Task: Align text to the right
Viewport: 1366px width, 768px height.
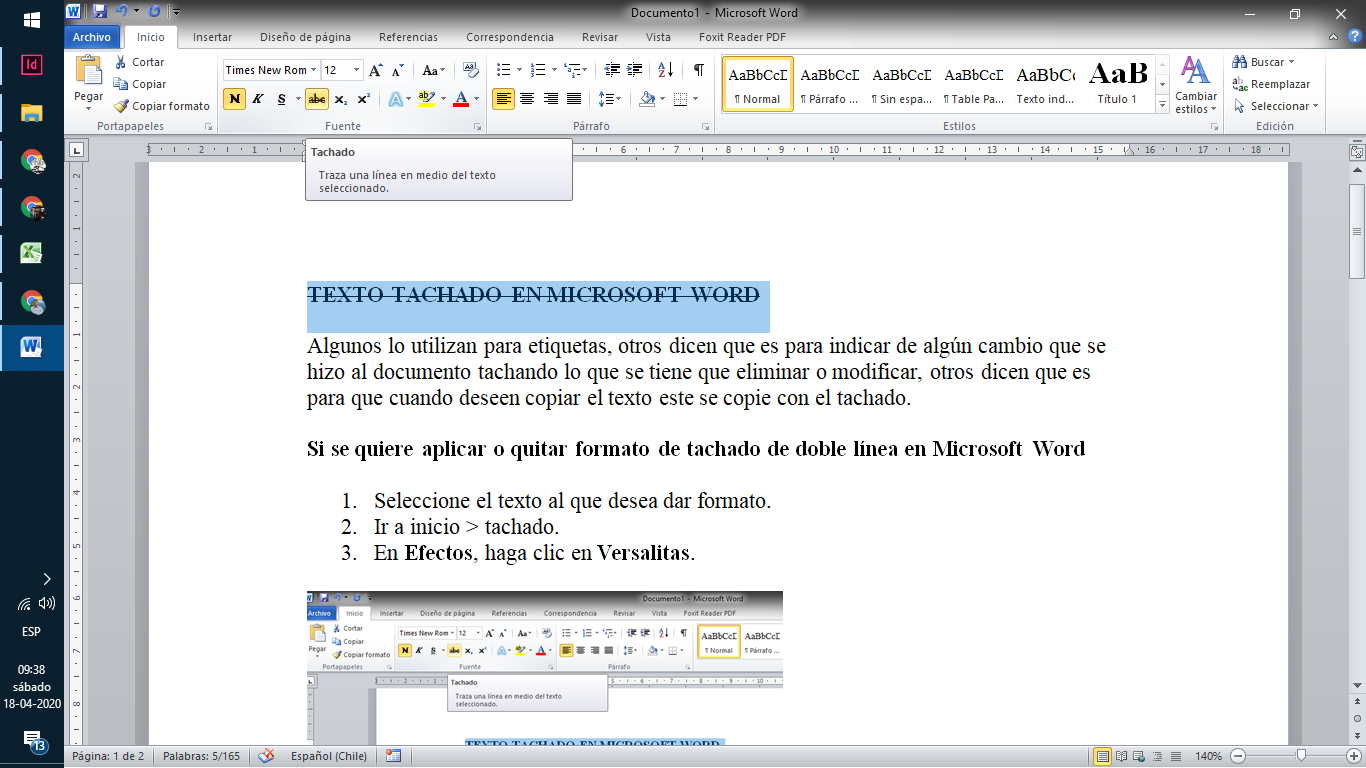Action: pyautogui.click(x=550, y=99)
